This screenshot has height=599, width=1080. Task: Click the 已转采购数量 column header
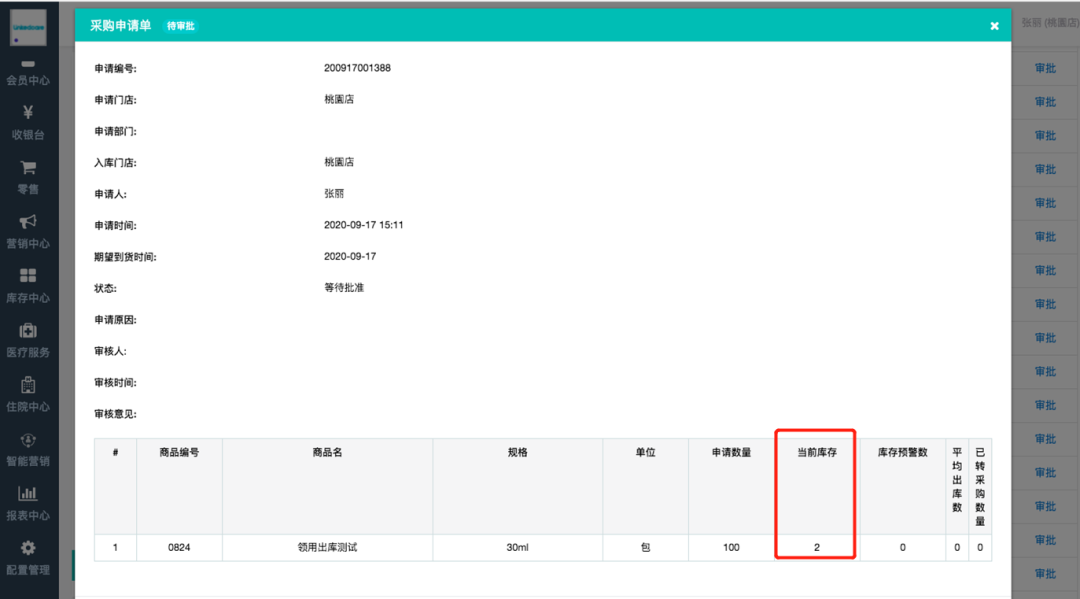pos(980,487)
